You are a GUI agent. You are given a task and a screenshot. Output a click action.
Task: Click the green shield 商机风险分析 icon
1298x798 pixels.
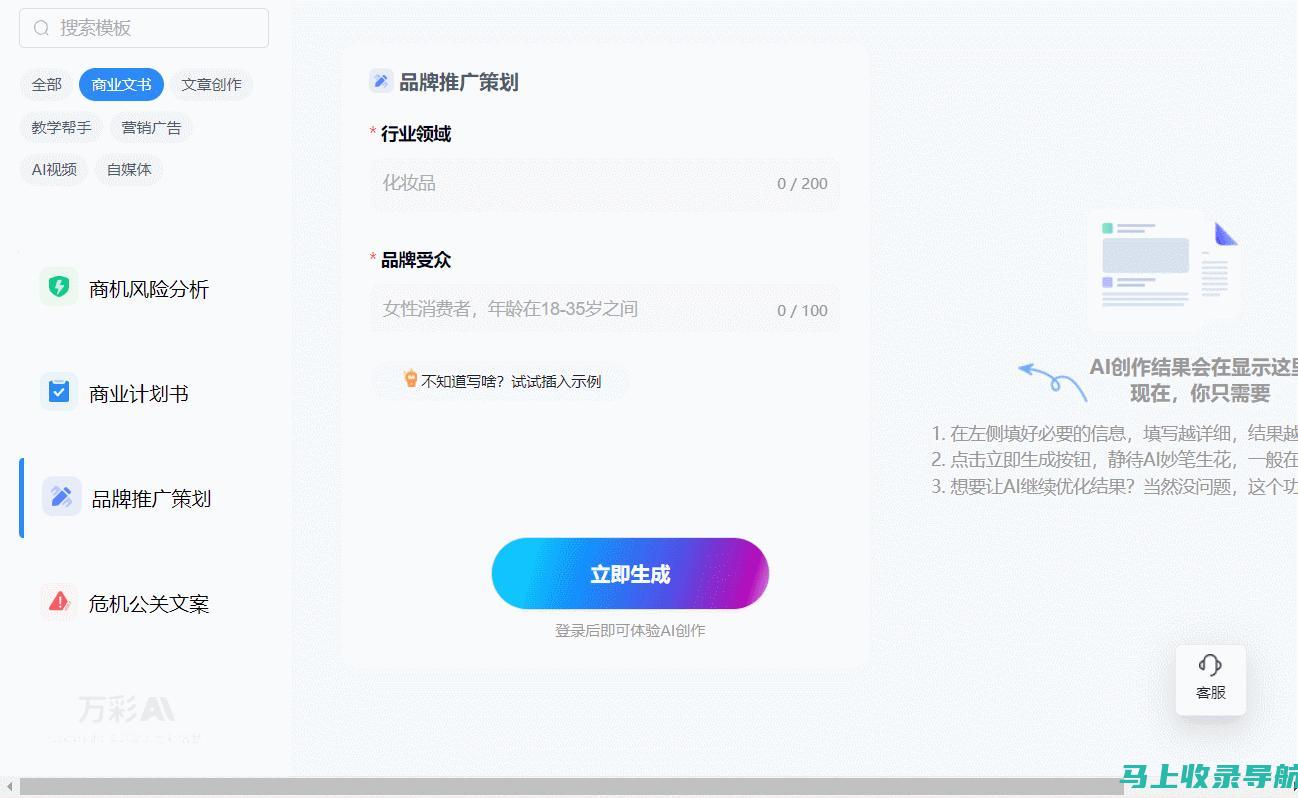click(x=59, y=287)
